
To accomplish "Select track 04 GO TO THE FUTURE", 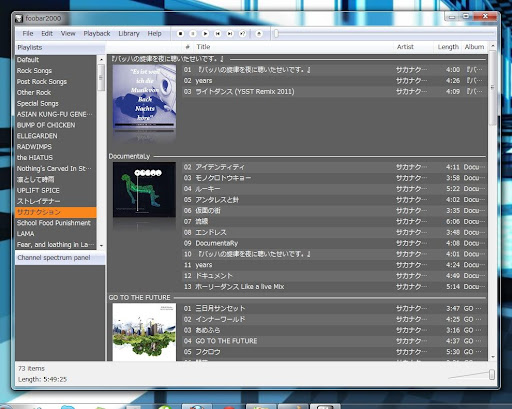I will coord(334,341).
